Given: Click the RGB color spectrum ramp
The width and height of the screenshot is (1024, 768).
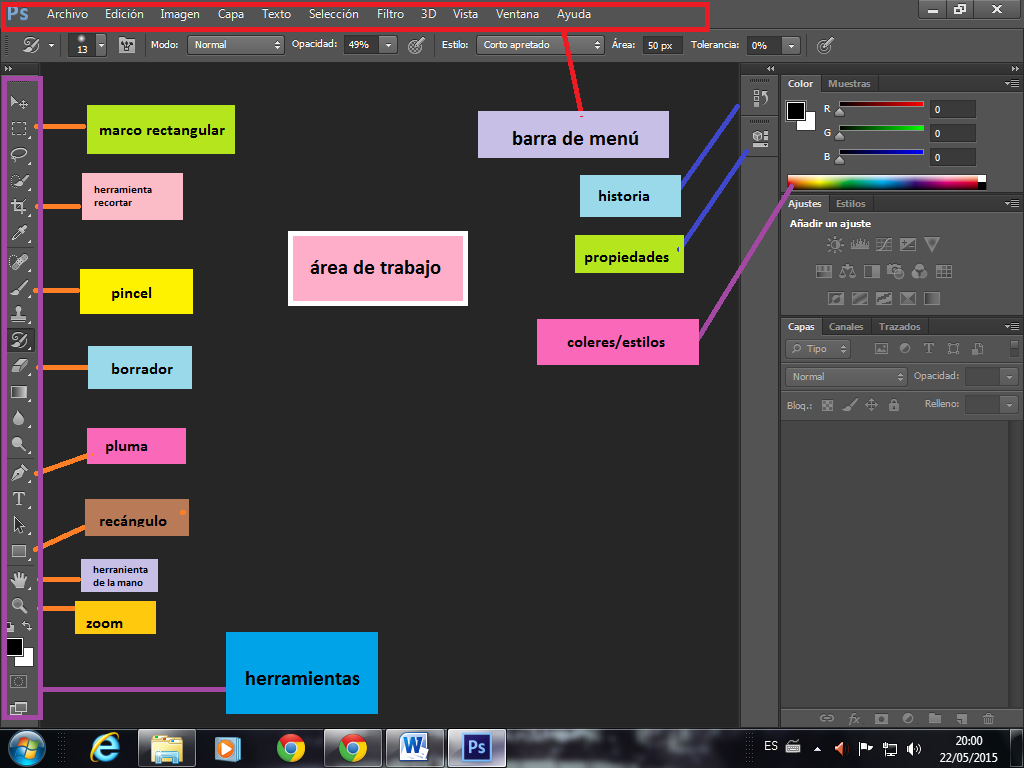Looking at the screenshot, I should pos(882,182).
